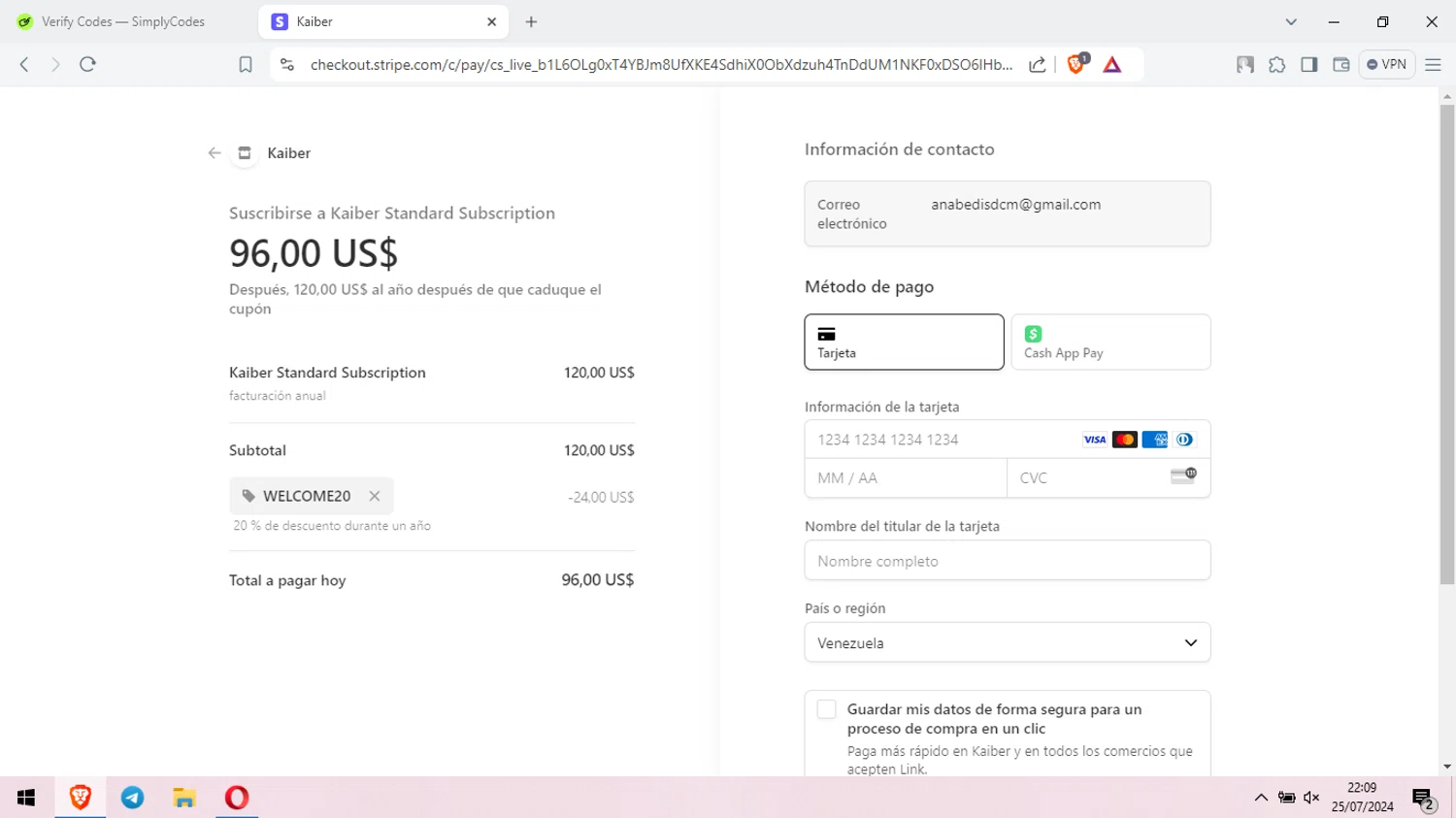This screenshot has height=818, width=1456.
Task: Click the email contact field
Action: tap(1008, 213)
